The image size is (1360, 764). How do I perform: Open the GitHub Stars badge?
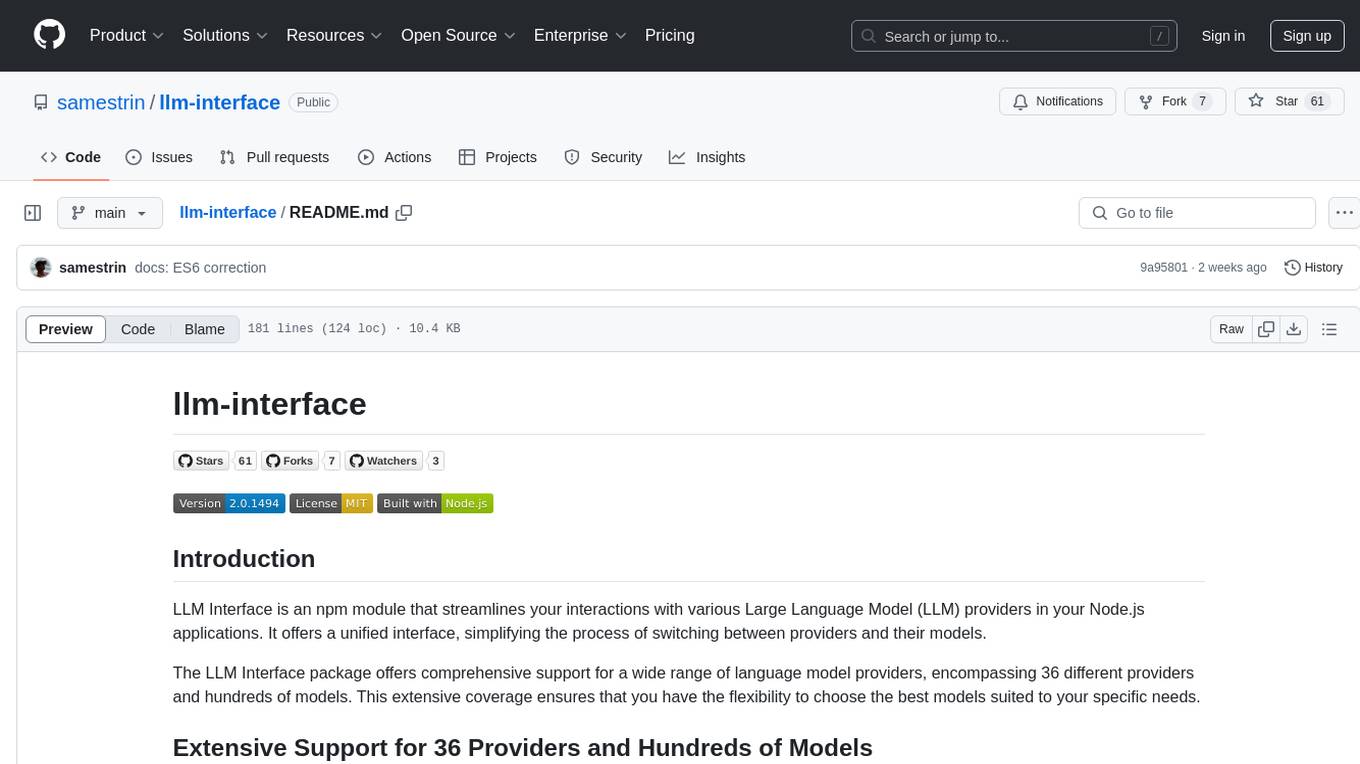point(215,461)
